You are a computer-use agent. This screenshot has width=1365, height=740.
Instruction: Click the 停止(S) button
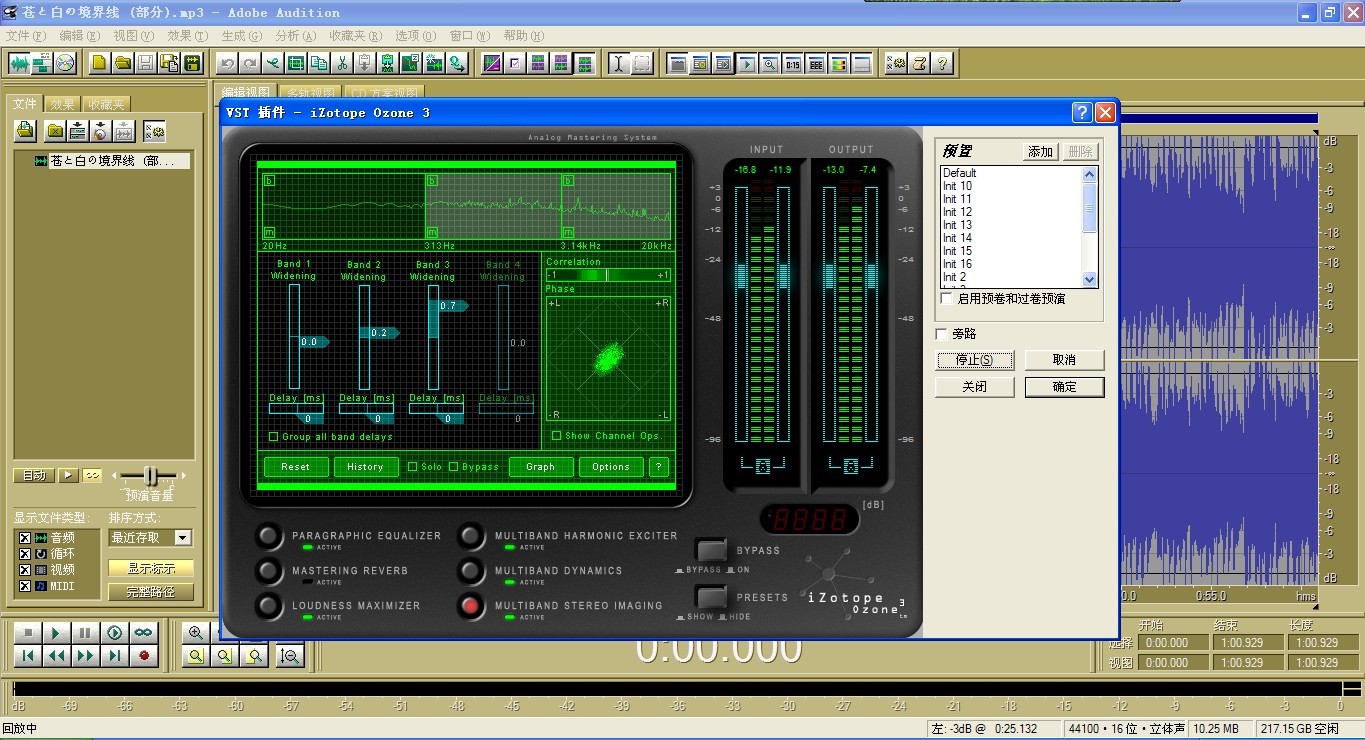[x=975, y=360]
